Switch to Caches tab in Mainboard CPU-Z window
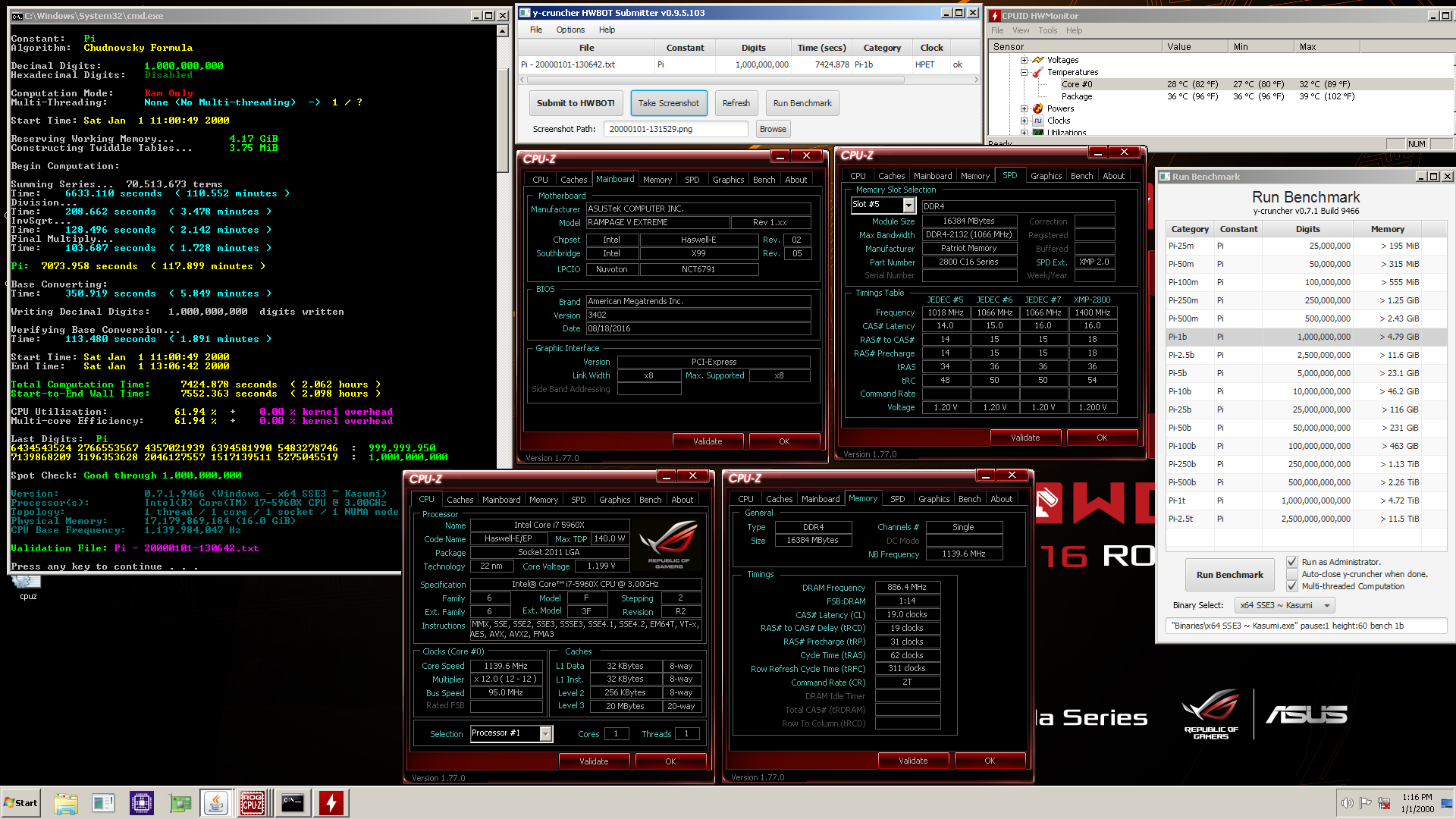Viewport: 1456px width, 819px height. pyautogui.click(x=573, y=180)
